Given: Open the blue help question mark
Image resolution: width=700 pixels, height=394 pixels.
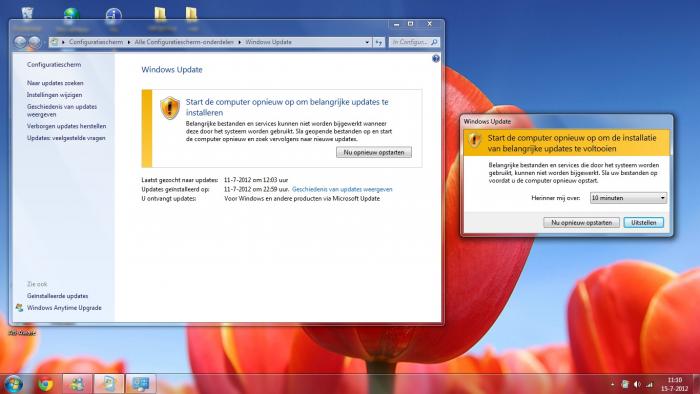Looking at the screenshot, I should pyautogui.click(x=436, y=58).
